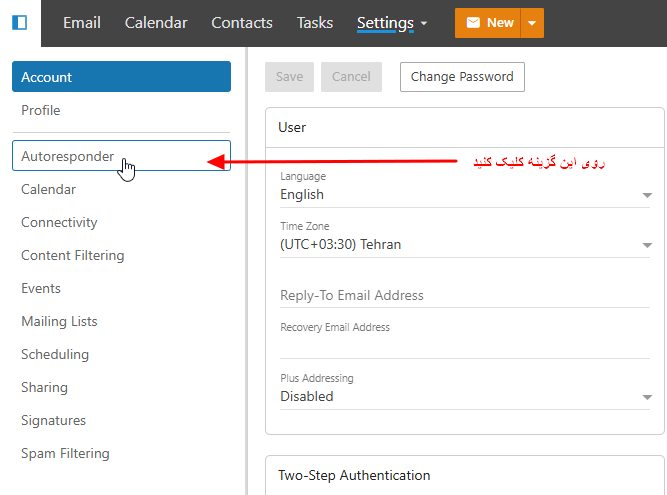Open the Plus Addressing dropdown

pos(465,396)
